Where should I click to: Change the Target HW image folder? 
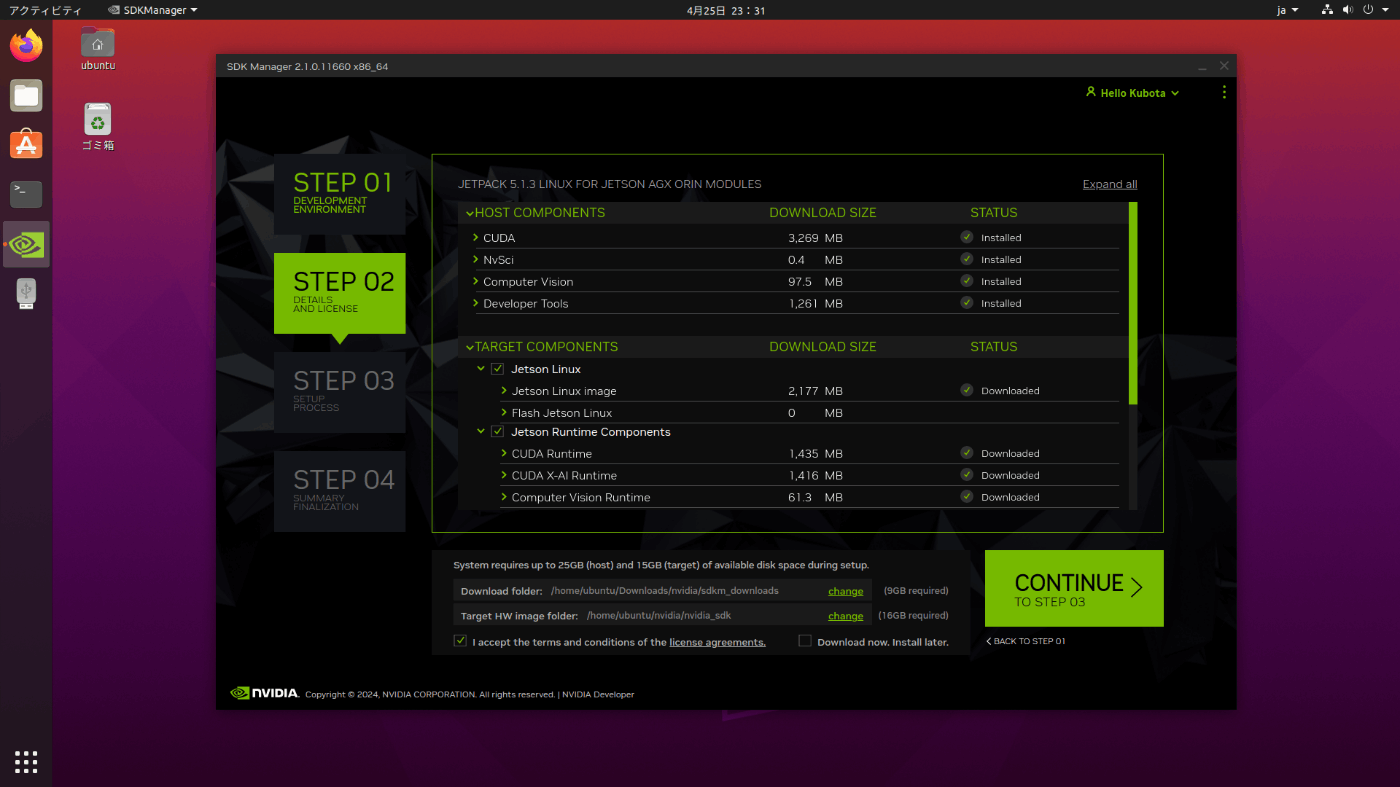(845, 616)
